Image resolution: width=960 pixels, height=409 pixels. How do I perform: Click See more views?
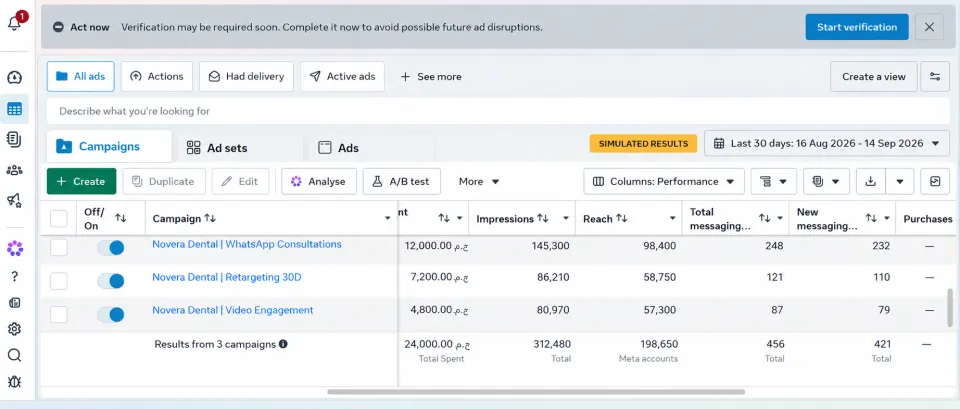point(431,77)
